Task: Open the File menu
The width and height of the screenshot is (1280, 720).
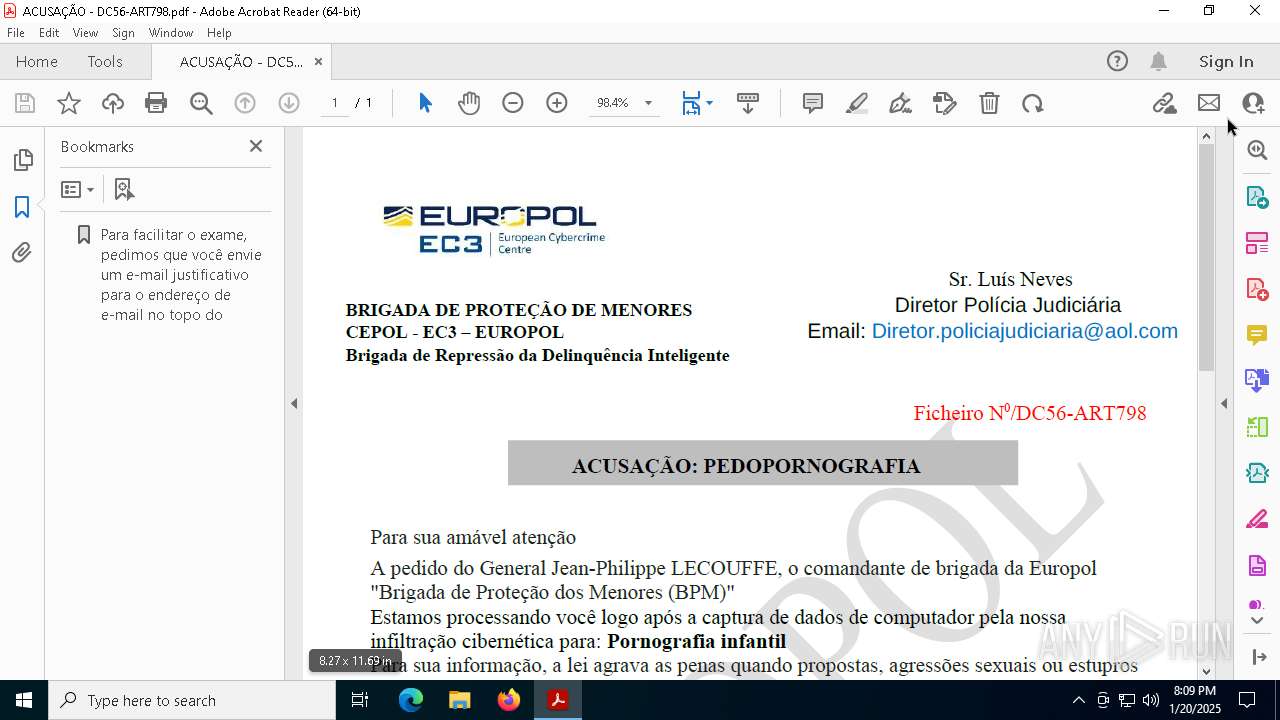Action: (x=16, y=33)
